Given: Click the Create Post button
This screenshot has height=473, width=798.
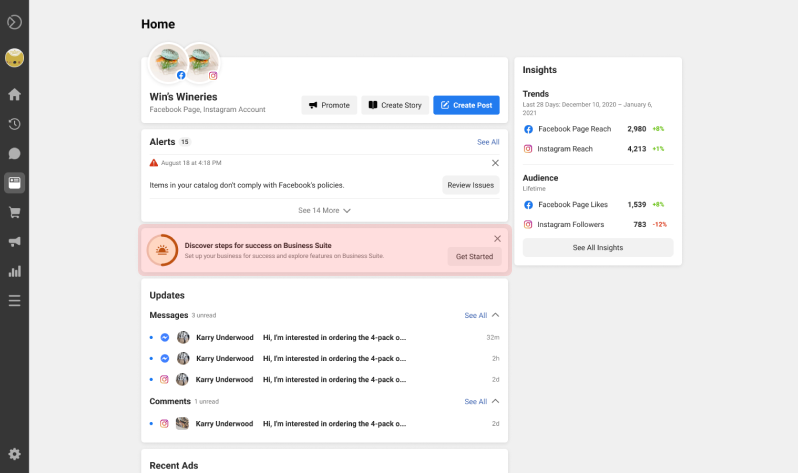Looking at the screenshot, I should (466, 105).
